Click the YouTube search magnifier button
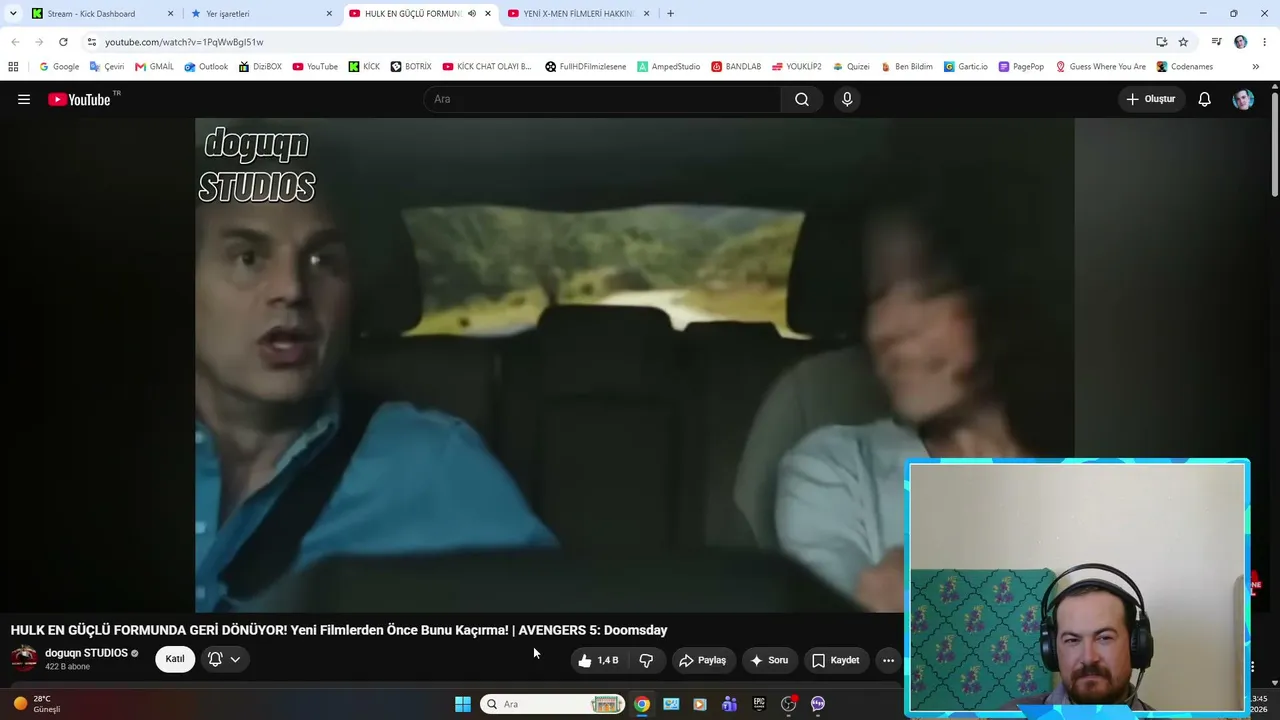The image size is (1280, 720). (x=802, y=99)
